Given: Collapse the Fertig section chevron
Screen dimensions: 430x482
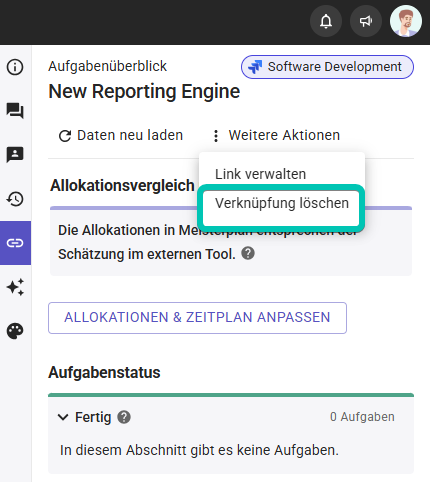Looking at the screenshot, I should click(x=63, y=417).
